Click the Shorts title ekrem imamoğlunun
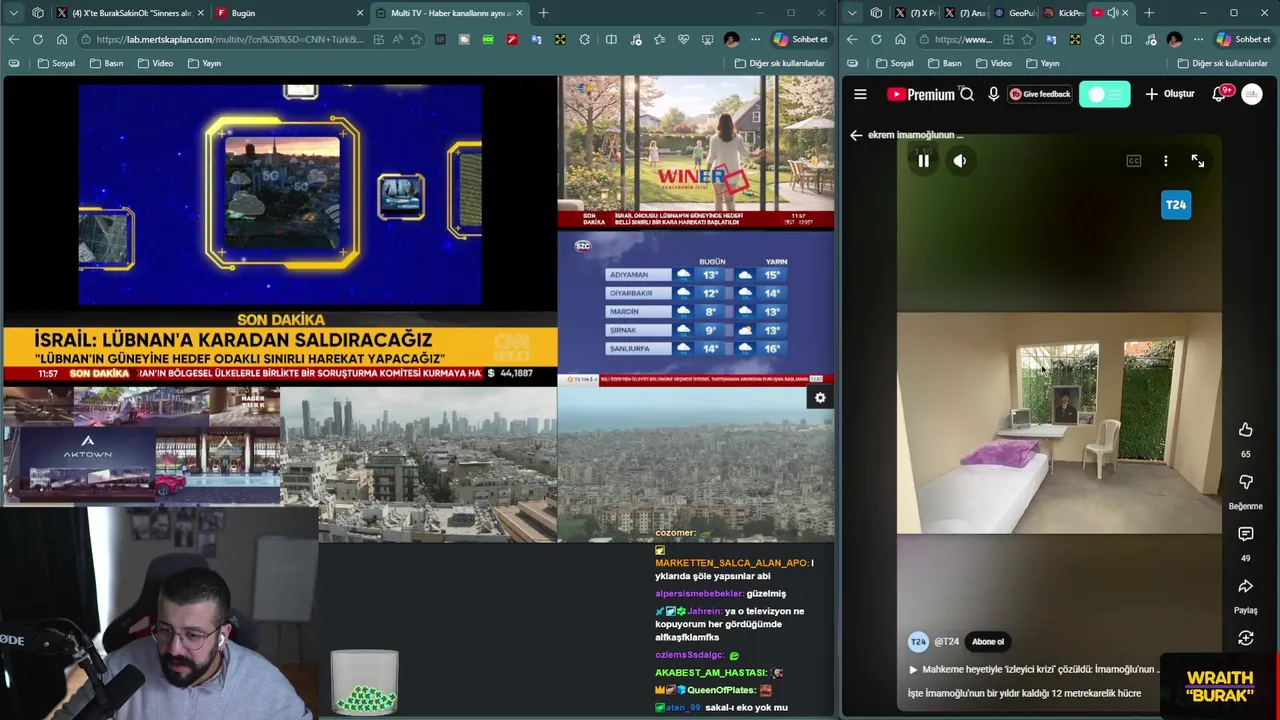This screenshot has width=1280, height=720. (x=915, y=135)
